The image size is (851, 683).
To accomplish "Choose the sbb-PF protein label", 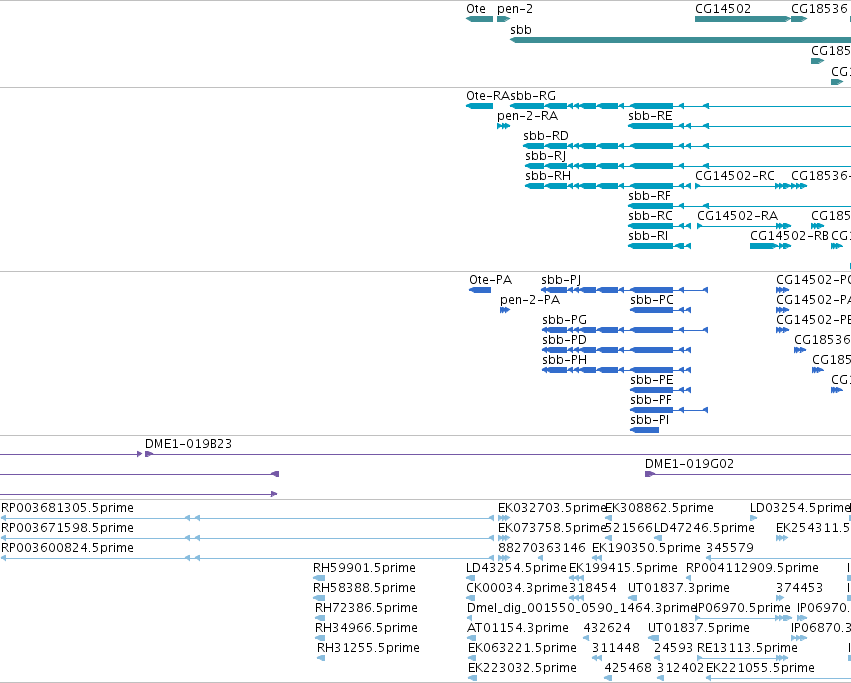I will (651, 401).
